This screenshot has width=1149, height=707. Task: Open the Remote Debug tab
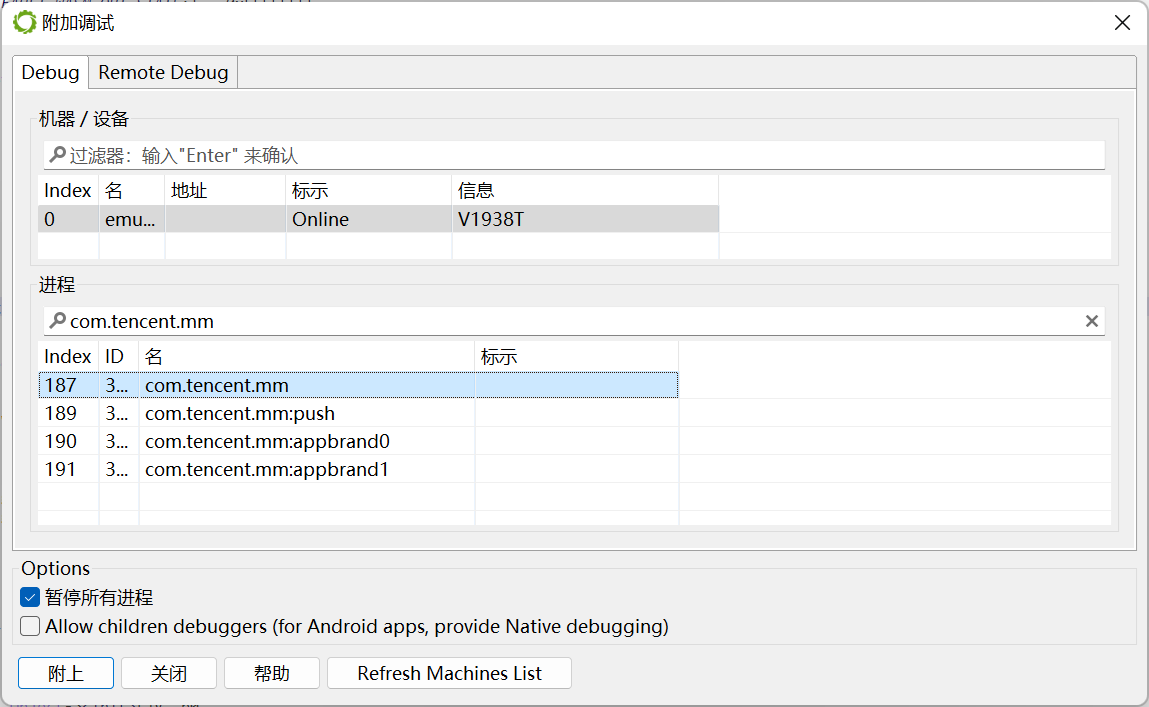(x=163, y=73)
